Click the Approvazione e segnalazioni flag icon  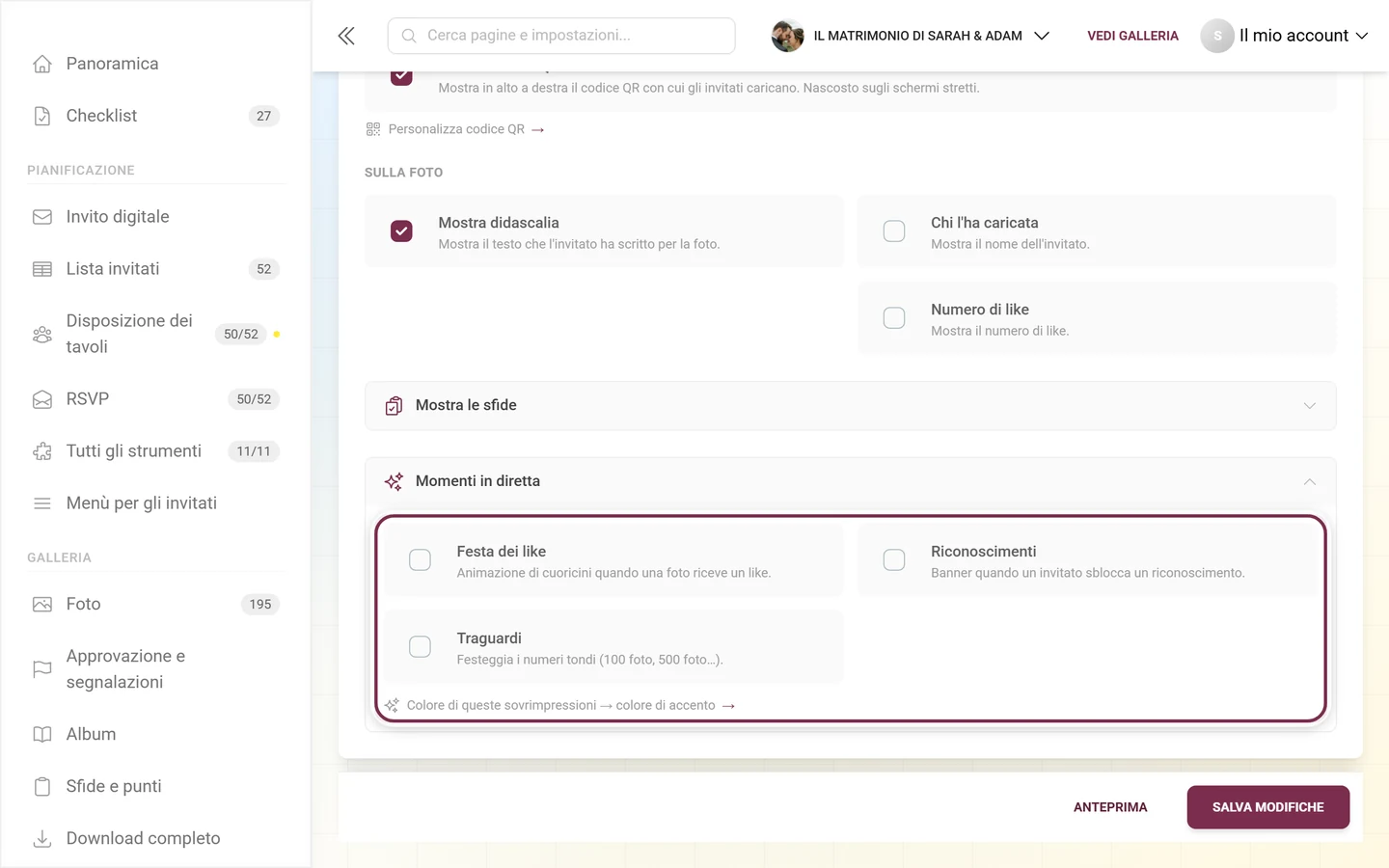point(42,669)
